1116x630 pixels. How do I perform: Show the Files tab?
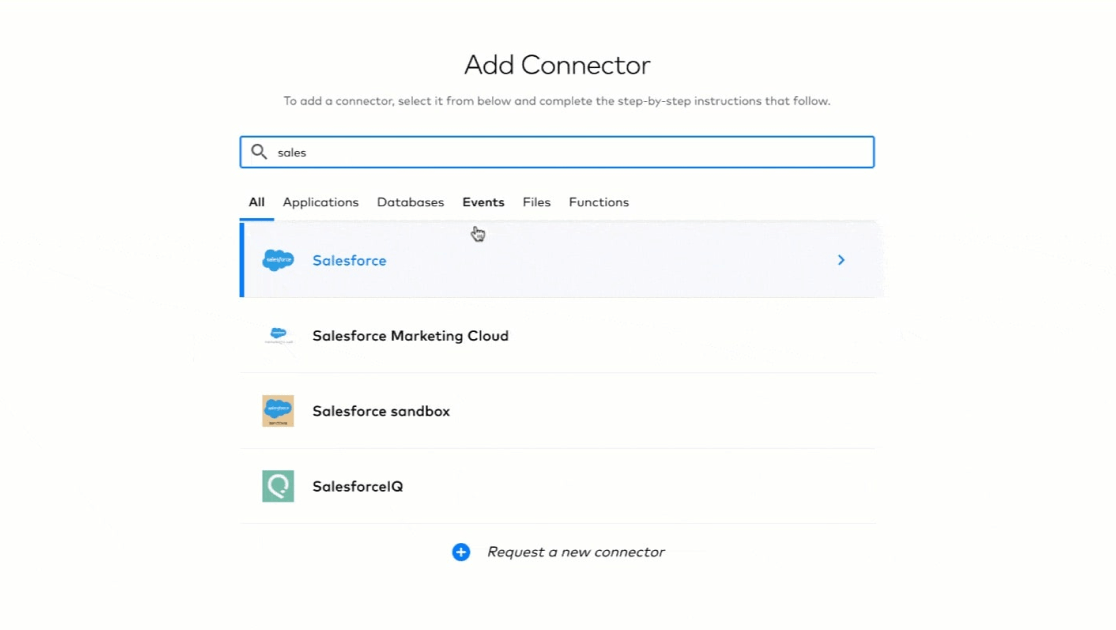coord(536,202)
